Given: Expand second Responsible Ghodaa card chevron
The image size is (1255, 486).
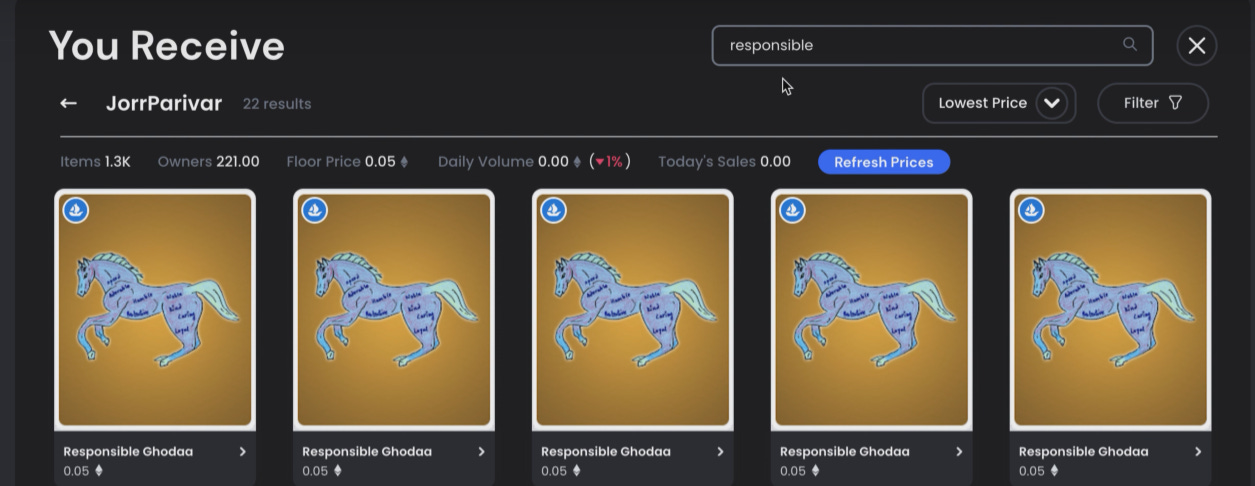Looking at the screenshot, I should (x=481, y=452).
